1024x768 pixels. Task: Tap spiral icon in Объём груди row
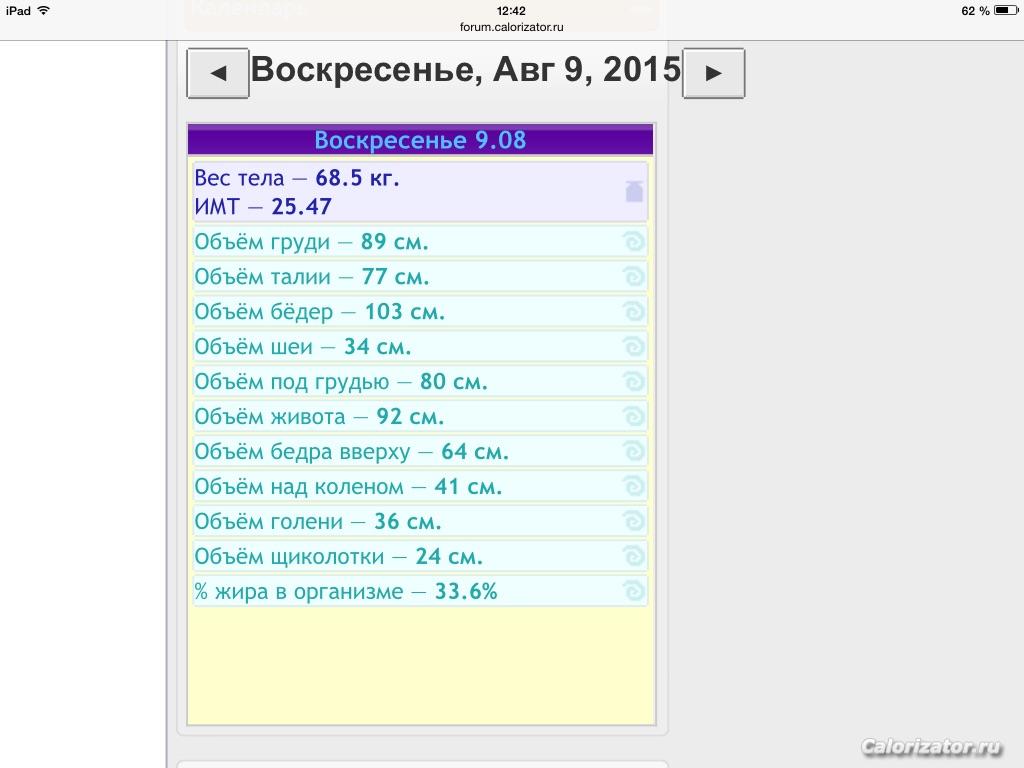click(633, 242)
